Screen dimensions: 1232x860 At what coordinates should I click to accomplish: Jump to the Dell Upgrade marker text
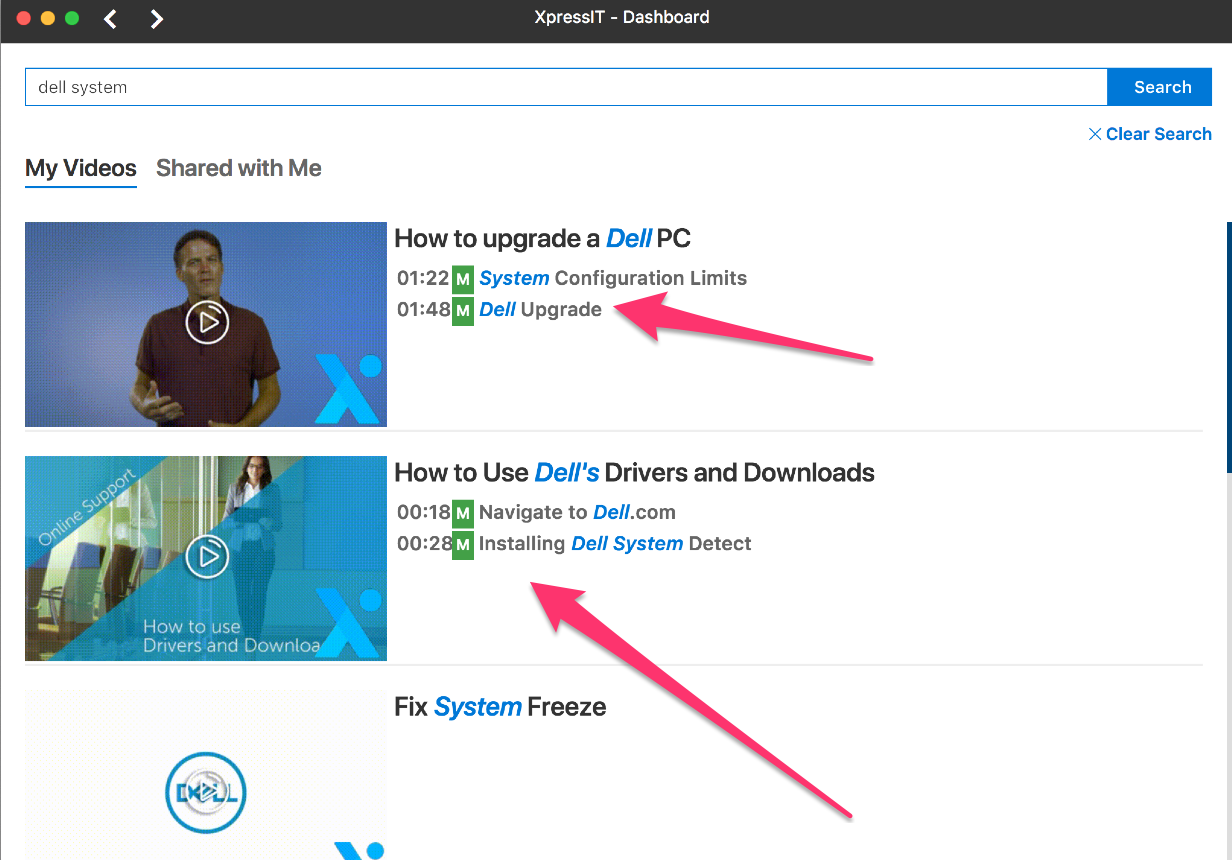pos(540,310)
